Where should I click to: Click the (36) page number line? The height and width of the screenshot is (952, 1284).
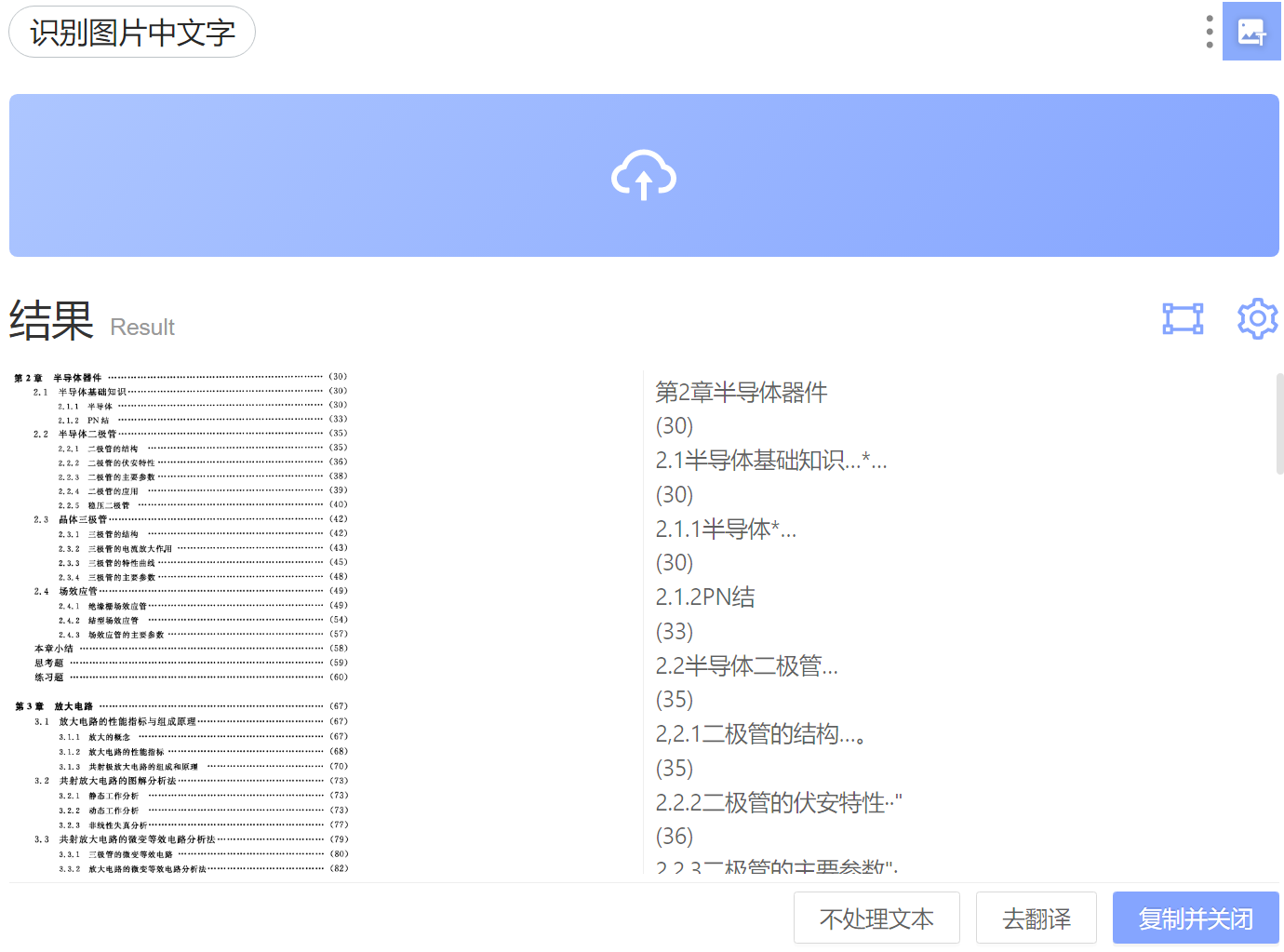[675, 837]
